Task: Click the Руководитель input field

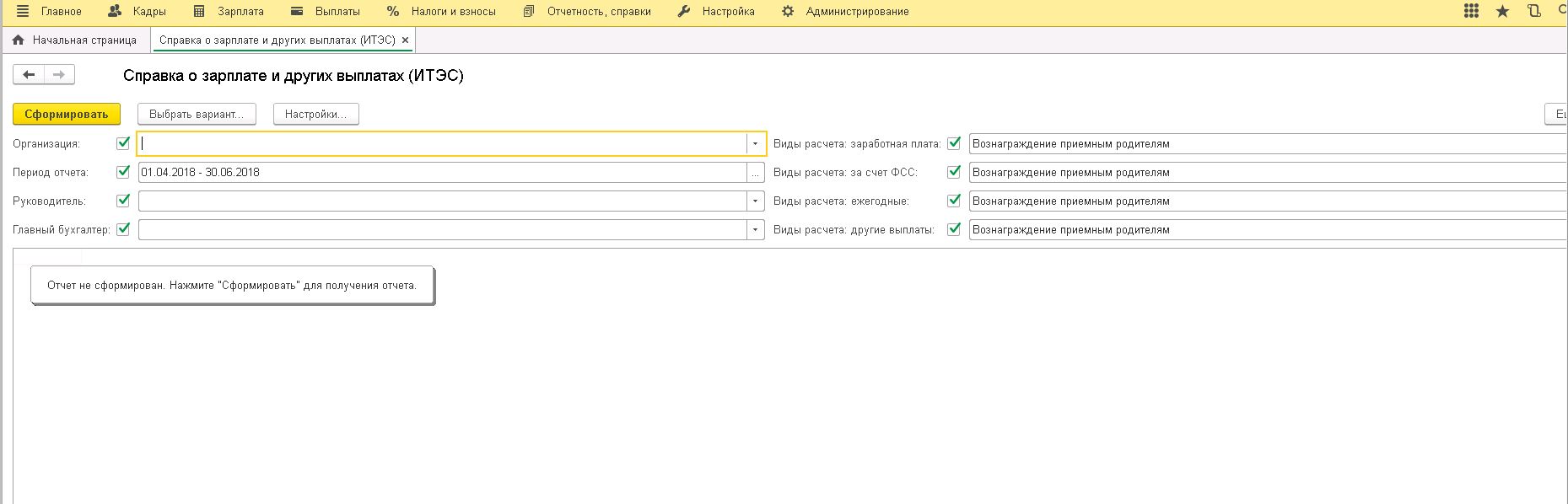Action: click(442, 201)
